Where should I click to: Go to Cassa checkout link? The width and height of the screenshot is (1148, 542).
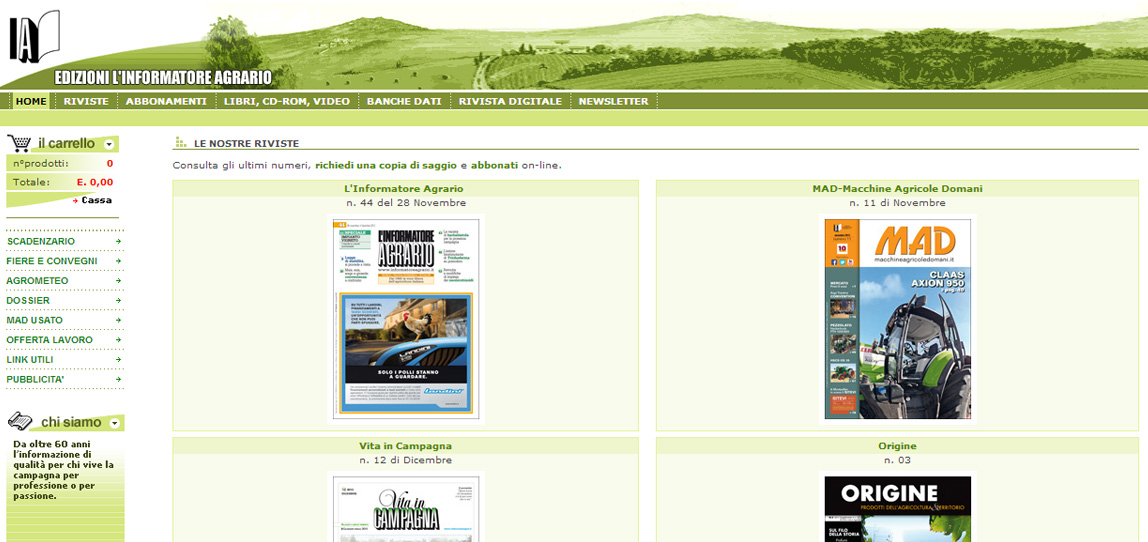coord(97,200)
